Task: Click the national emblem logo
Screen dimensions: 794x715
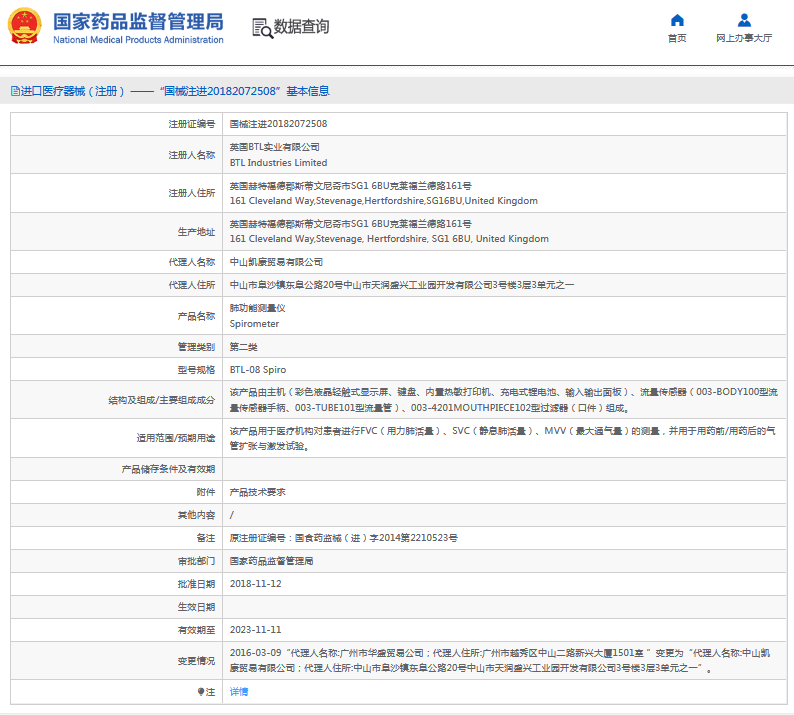Action: [24, 26]
